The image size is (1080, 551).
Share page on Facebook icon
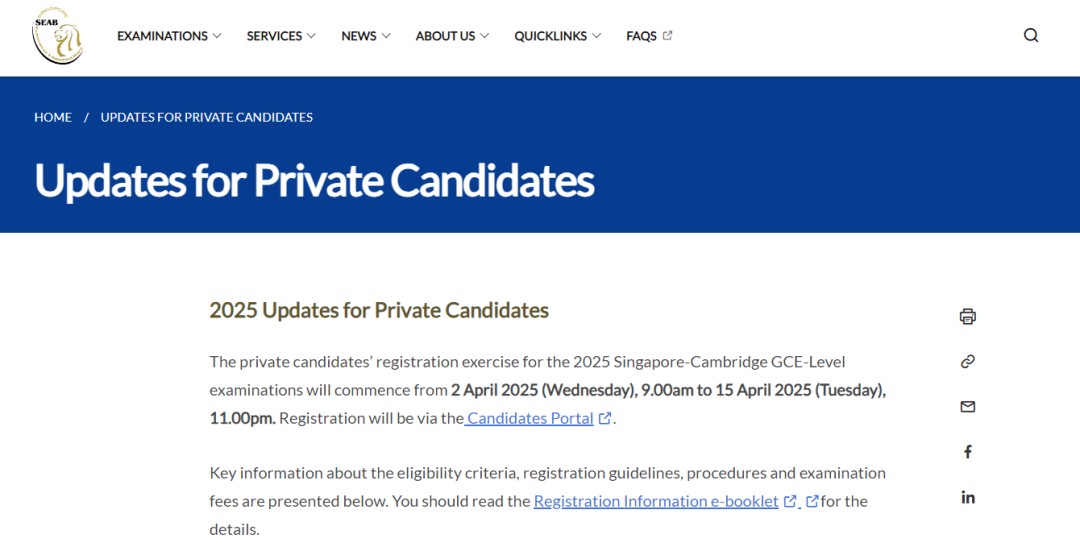[967, 452]
